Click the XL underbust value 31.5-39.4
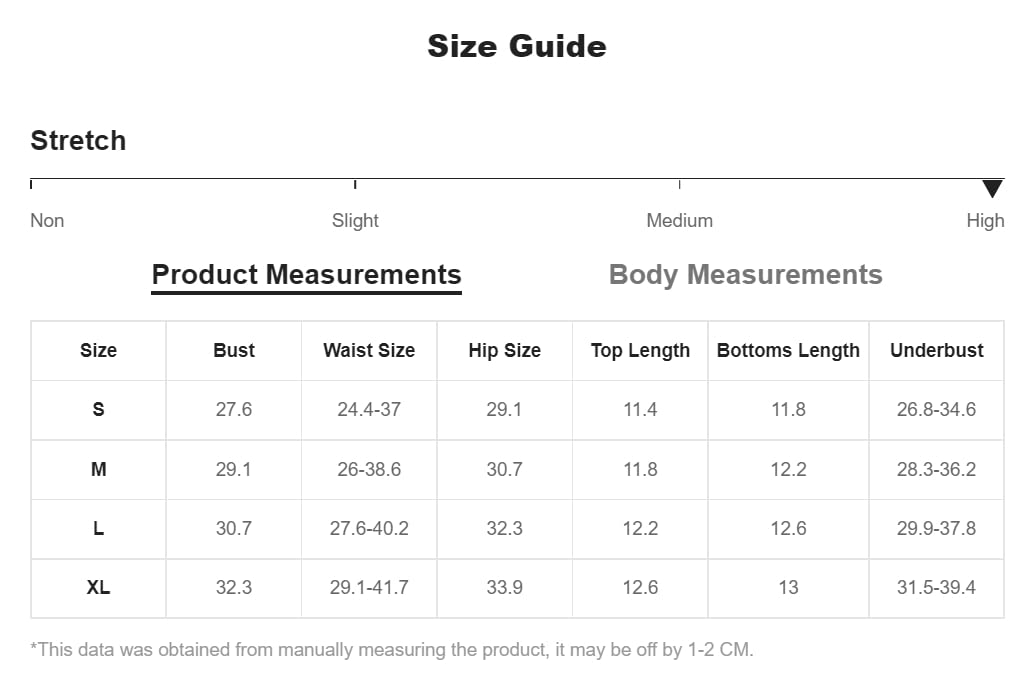Viewport: 1034px width, 693px height. tap(936, 588)
